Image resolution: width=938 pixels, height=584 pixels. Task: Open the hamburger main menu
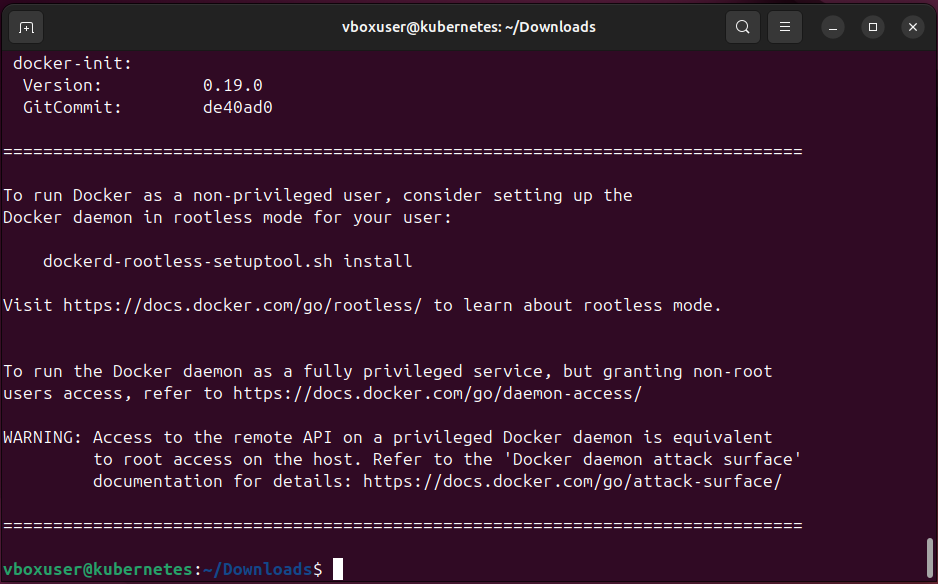coord(786,27)
